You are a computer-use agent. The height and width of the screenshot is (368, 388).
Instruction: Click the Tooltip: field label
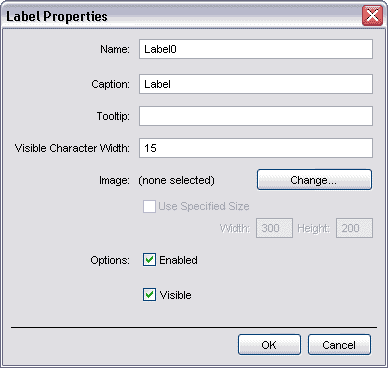(113, 116)
